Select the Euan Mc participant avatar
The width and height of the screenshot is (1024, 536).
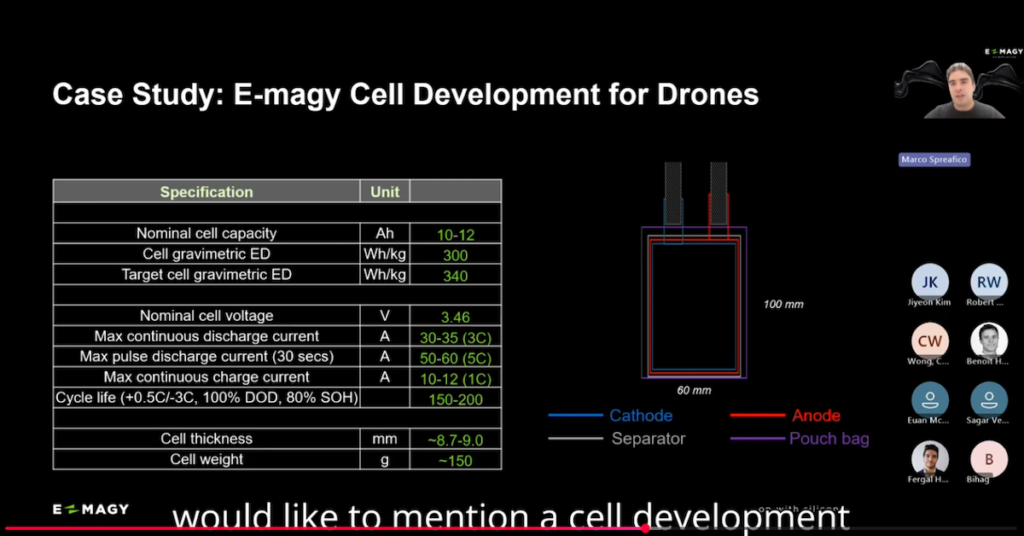click(x=929, y=400)
